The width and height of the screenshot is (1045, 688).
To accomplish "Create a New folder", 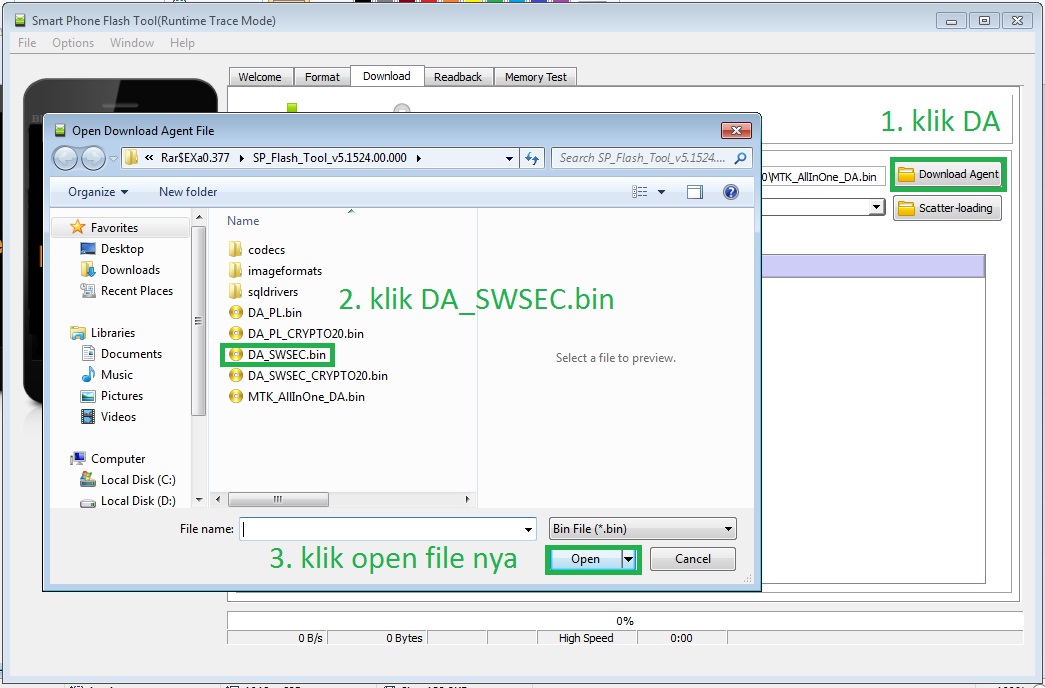I will tap(188, 192).
